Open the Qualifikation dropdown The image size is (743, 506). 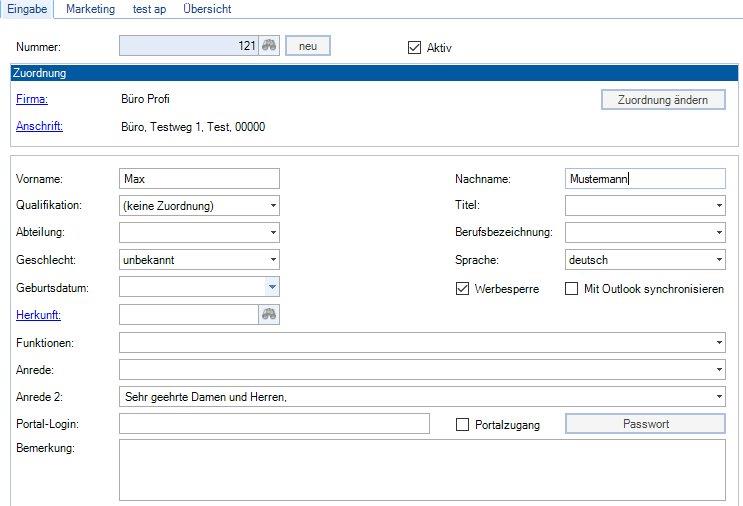273,206
